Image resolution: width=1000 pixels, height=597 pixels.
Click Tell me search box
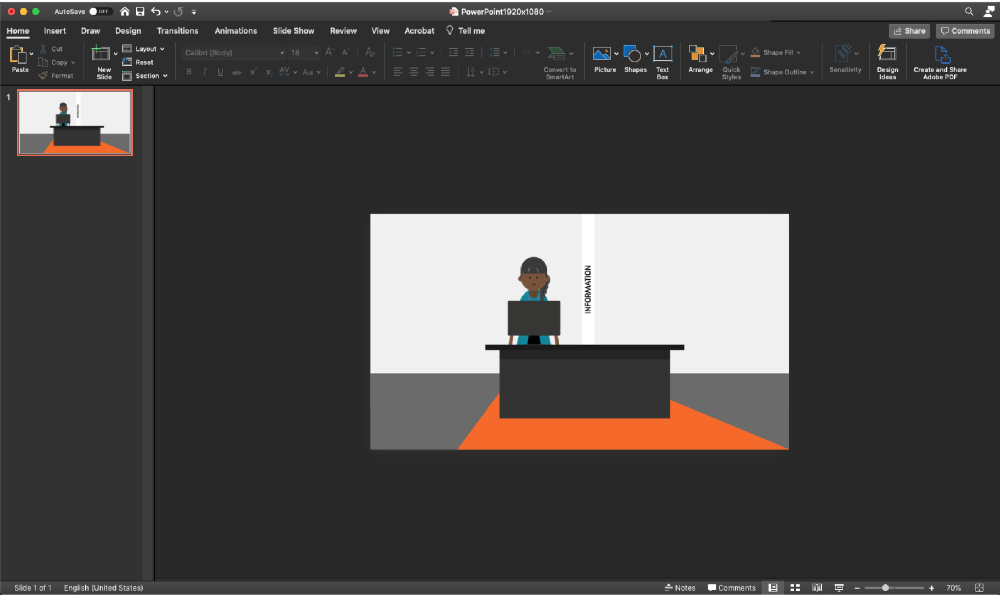466,31
